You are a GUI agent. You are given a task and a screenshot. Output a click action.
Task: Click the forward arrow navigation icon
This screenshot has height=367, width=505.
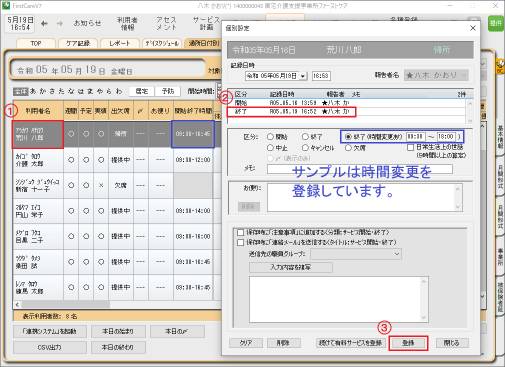coord(60,23)
